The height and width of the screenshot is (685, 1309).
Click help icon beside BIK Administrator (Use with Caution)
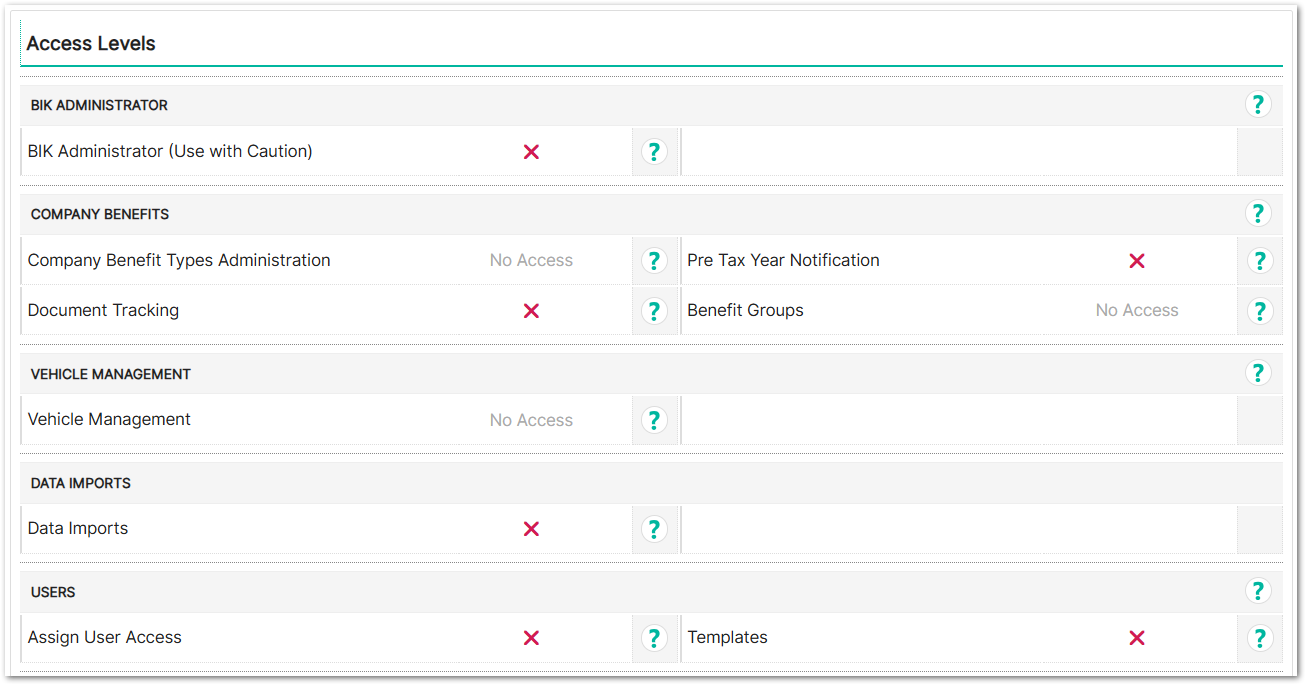(x=654, y=152)
